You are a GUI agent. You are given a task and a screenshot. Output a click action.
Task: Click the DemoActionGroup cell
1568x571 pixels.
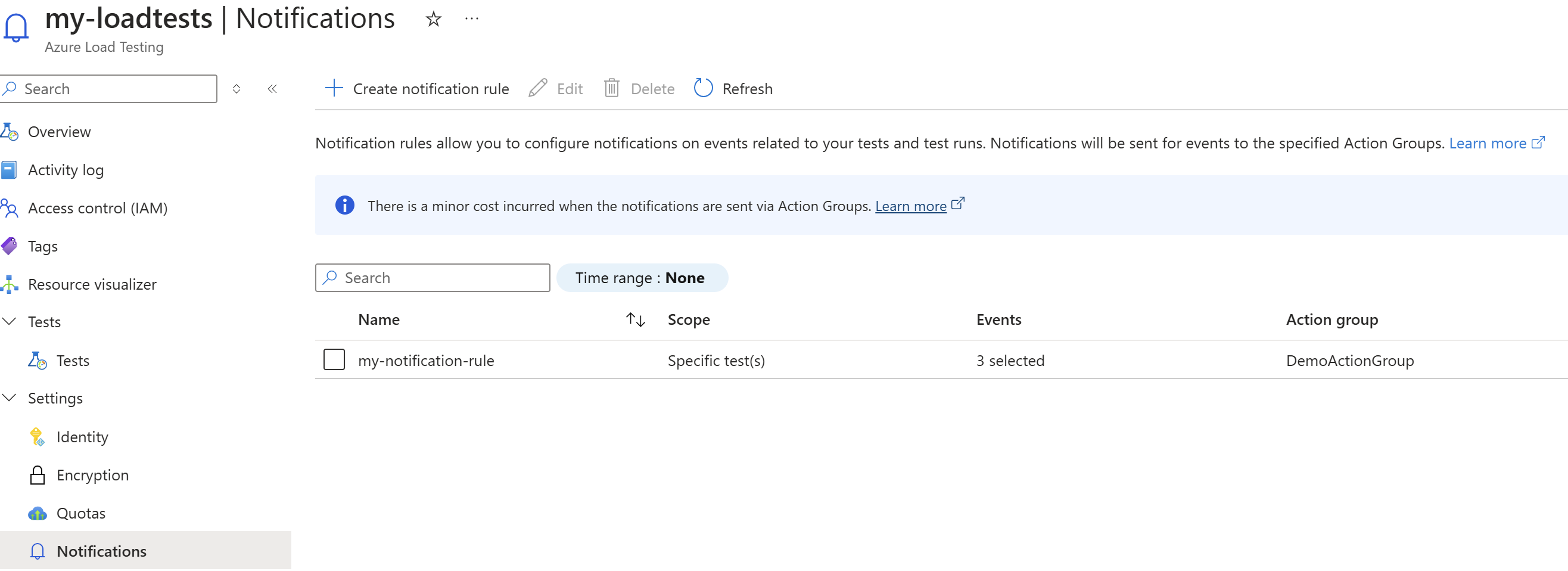coord(1349,361)
